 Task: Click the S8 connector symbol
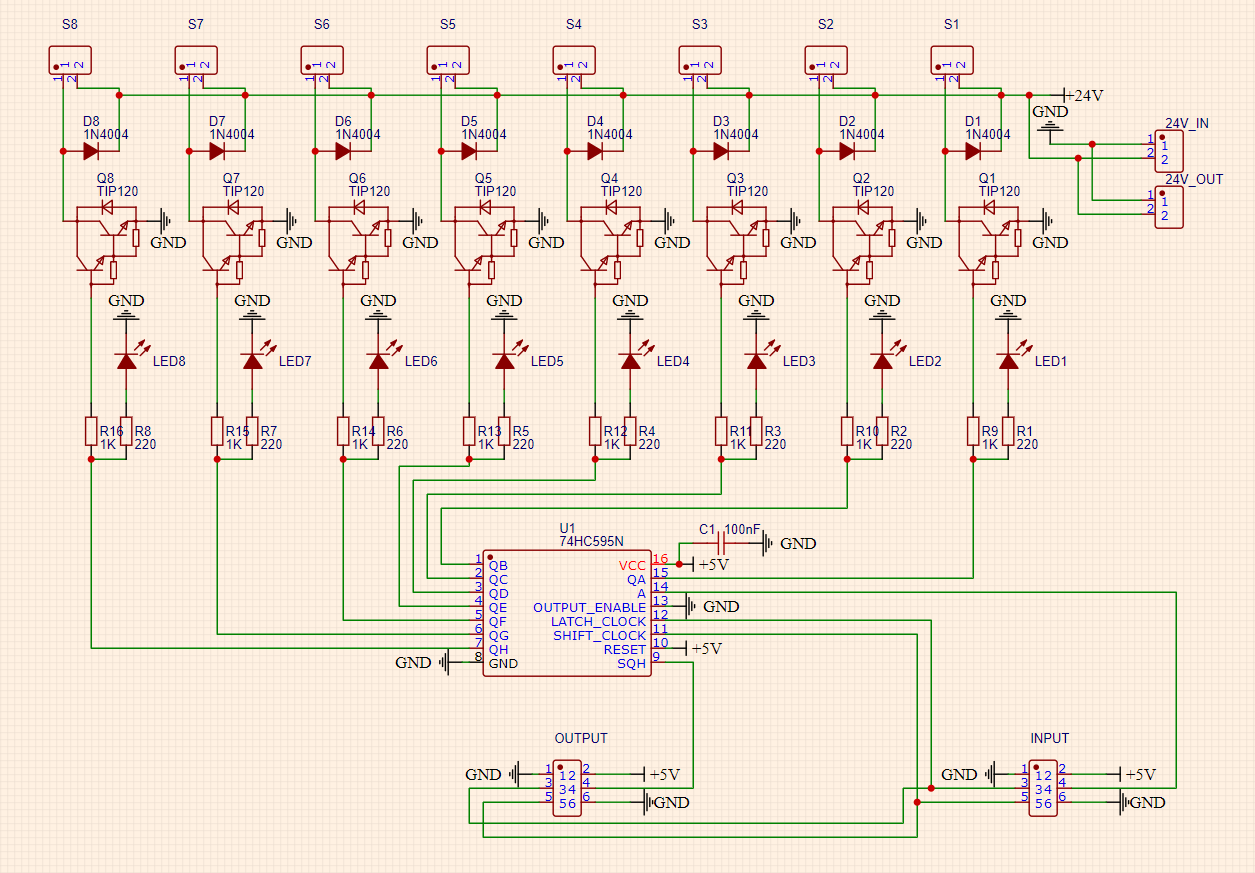click(70, 59)
